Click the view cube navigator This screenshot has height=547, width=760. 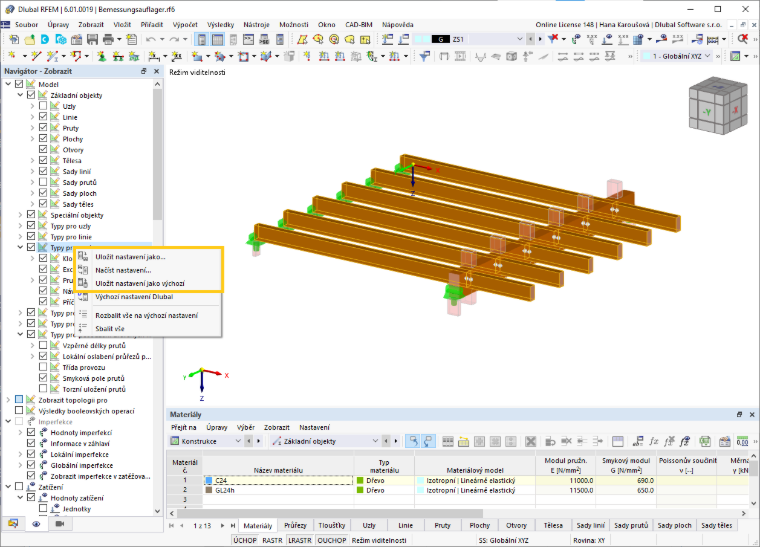[718, 105]
